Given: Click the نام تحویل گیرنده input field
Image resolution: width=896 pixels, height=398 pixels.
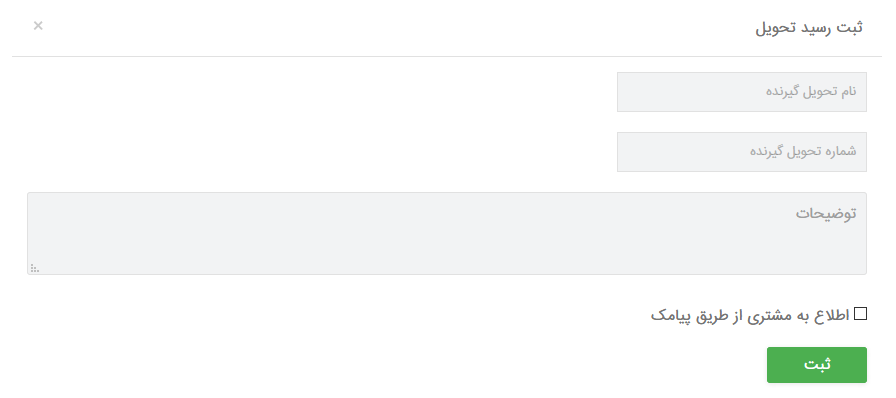Looking at the screenshot, I should pos(742,91).
